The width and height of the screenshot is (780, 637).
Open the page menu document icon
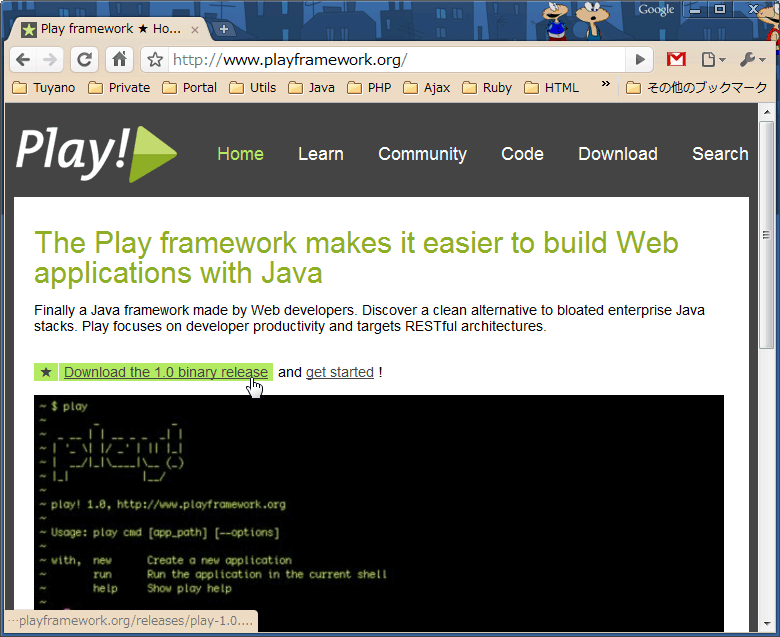[x=713, y=60]
